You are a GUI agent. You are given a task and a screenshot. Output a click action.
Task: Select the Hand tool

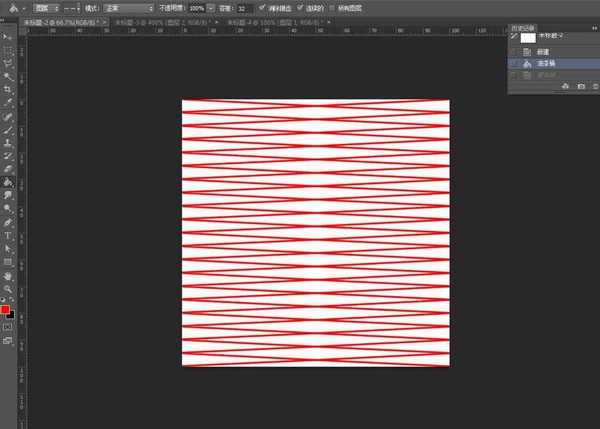pos(8,274)
